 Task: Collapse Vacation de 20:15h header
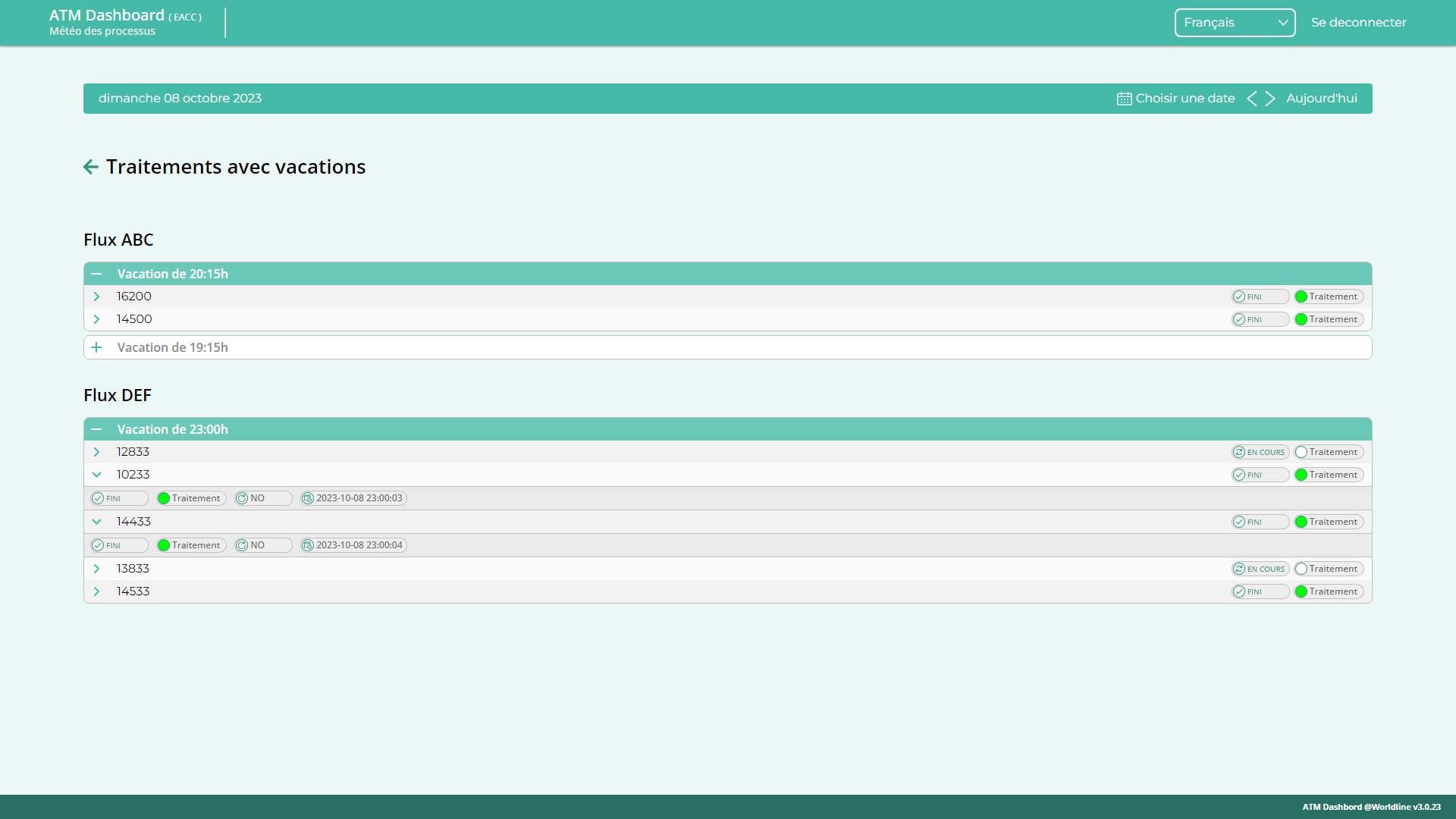[96, 274]
